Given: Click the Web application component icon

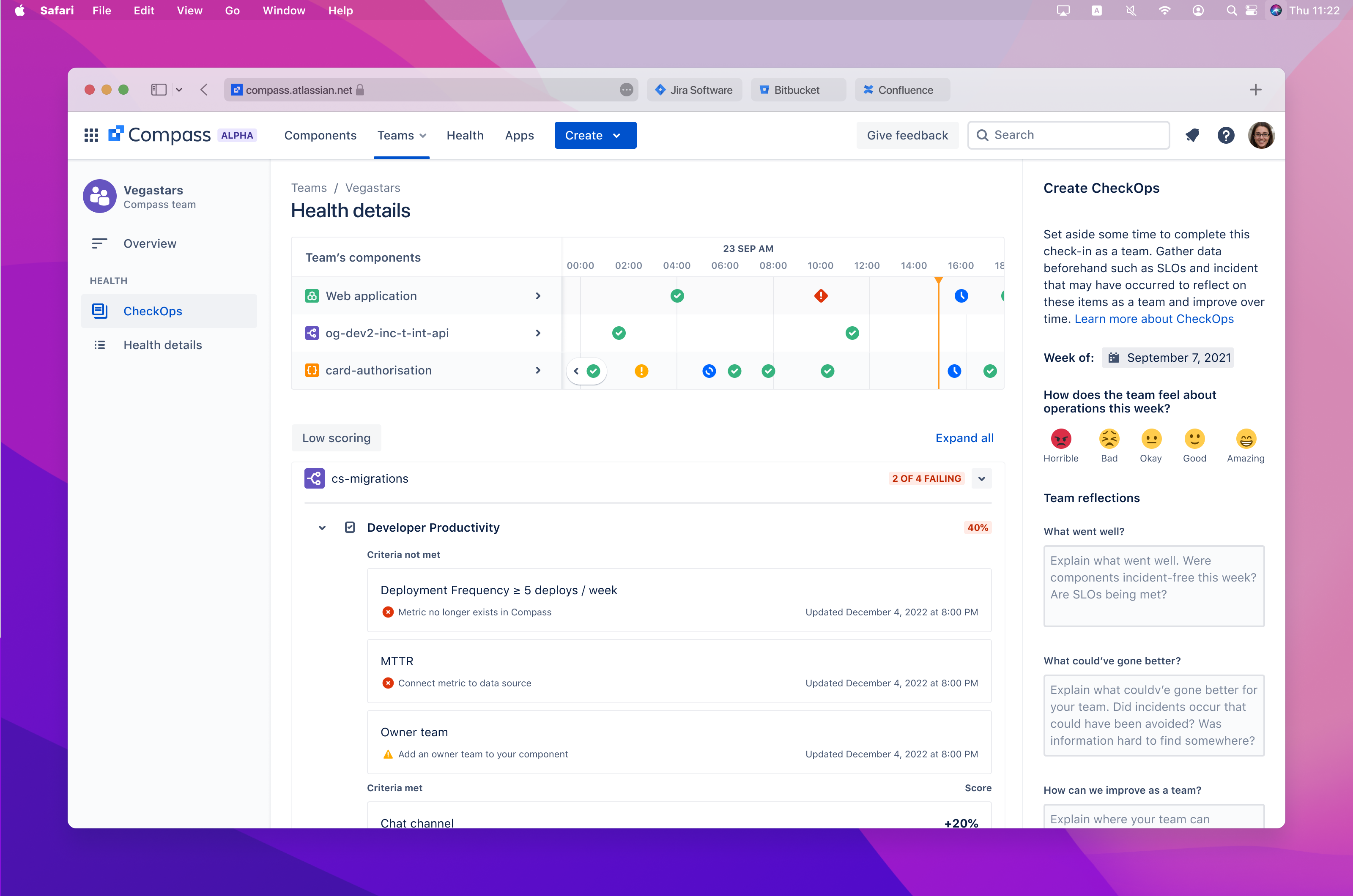Looking at the screenshot, I should [x=312, y=295].
